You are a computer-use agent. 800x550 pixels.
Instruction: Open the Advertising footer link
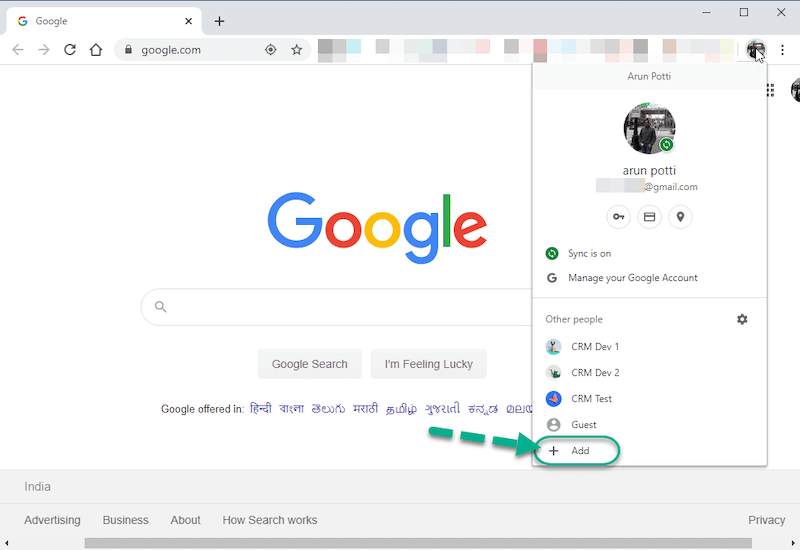[52, 520]
